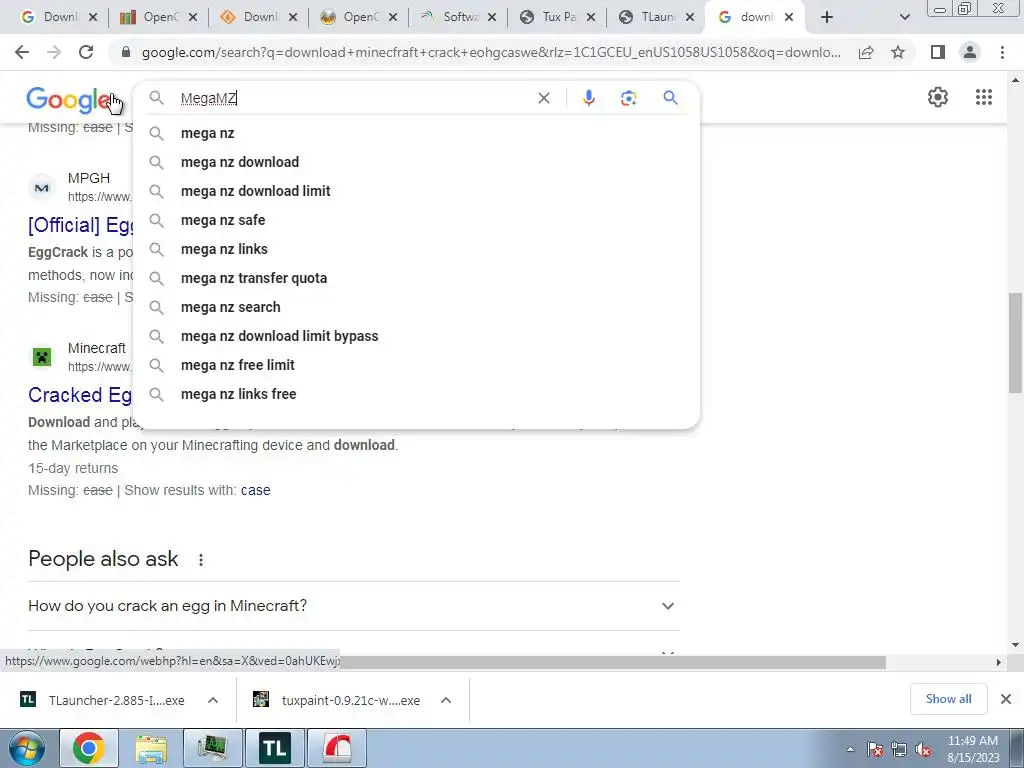Viewport: 1024px width, 768px height.
Task: Open the TL launcher taskbar icon
Action: click(x=274, y=748)
